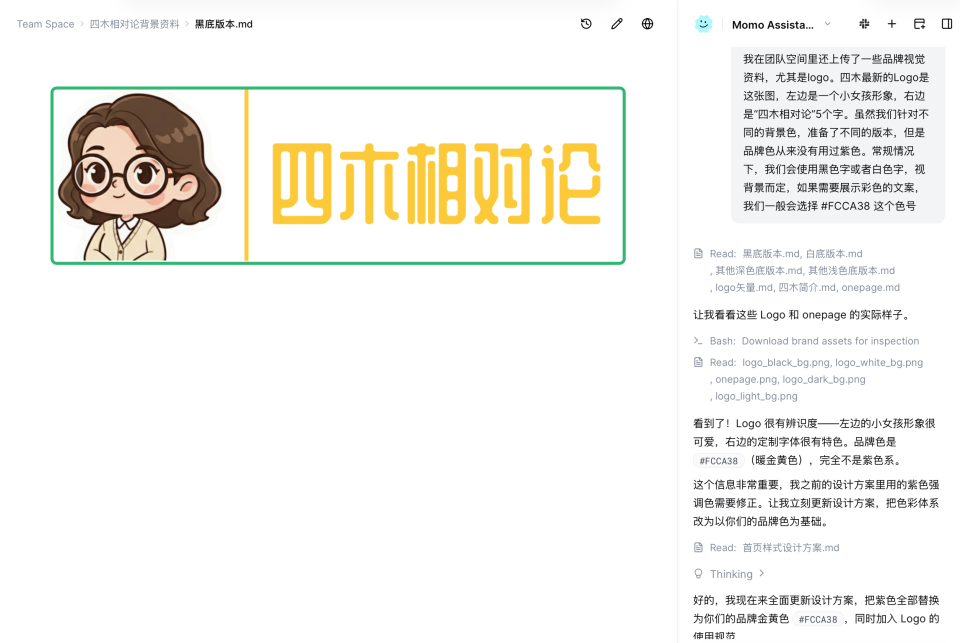This screenshot has width=960, height=643.
Task: Open the globe publish icon
Action: [647, 24]
